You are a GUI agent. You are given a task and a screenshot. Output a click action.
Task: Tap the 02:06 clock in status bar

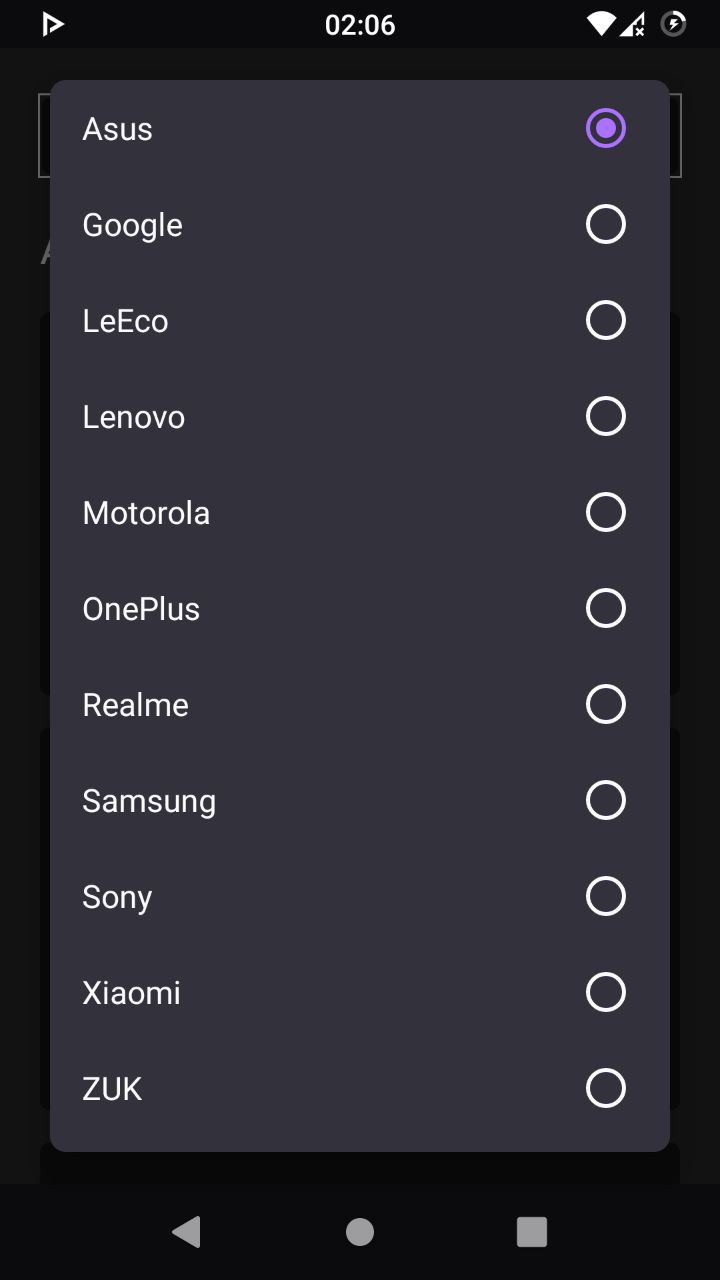360,25
